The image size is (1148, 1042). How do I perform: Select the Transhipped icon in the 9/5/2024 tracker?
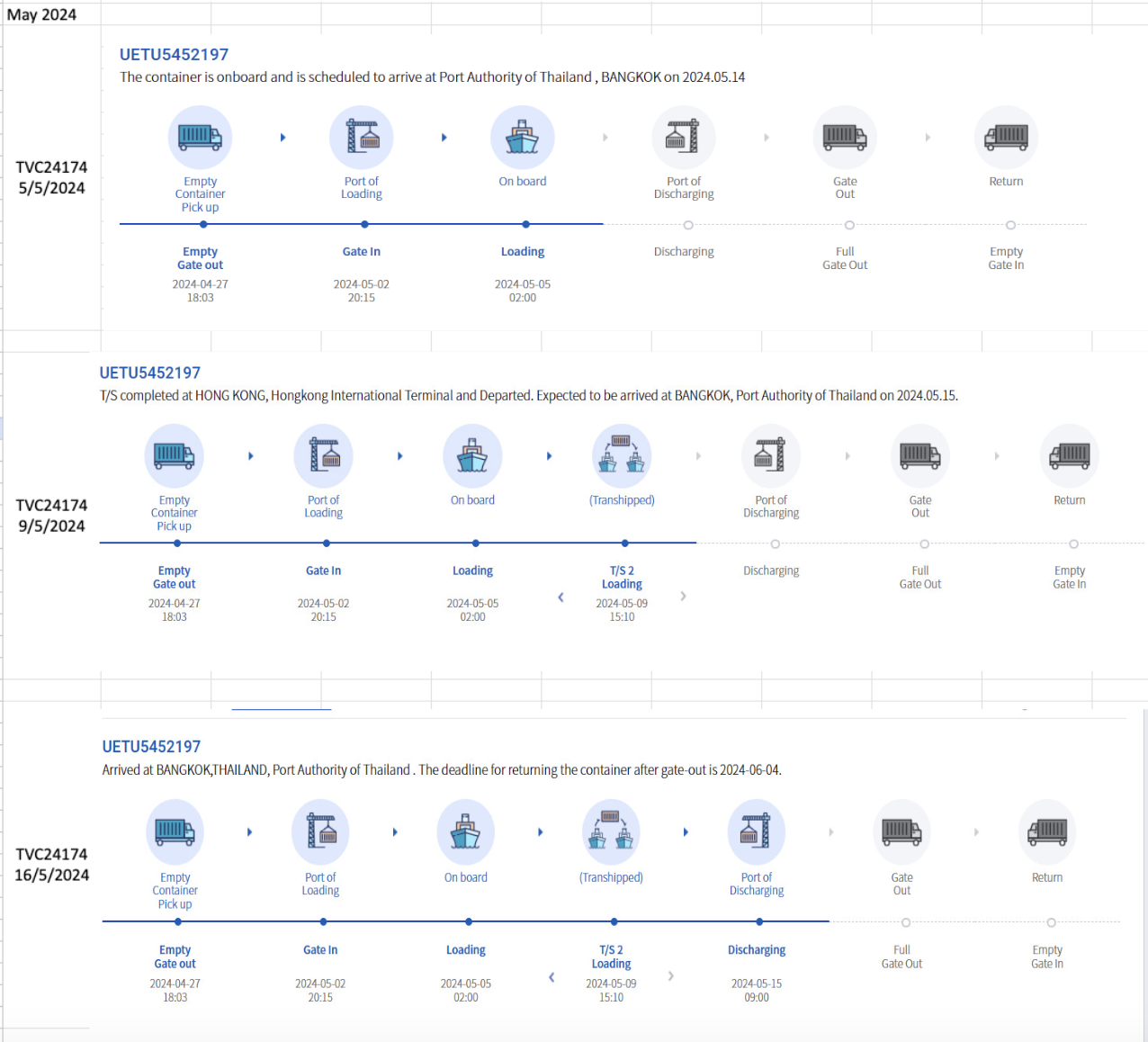[622, 456]
